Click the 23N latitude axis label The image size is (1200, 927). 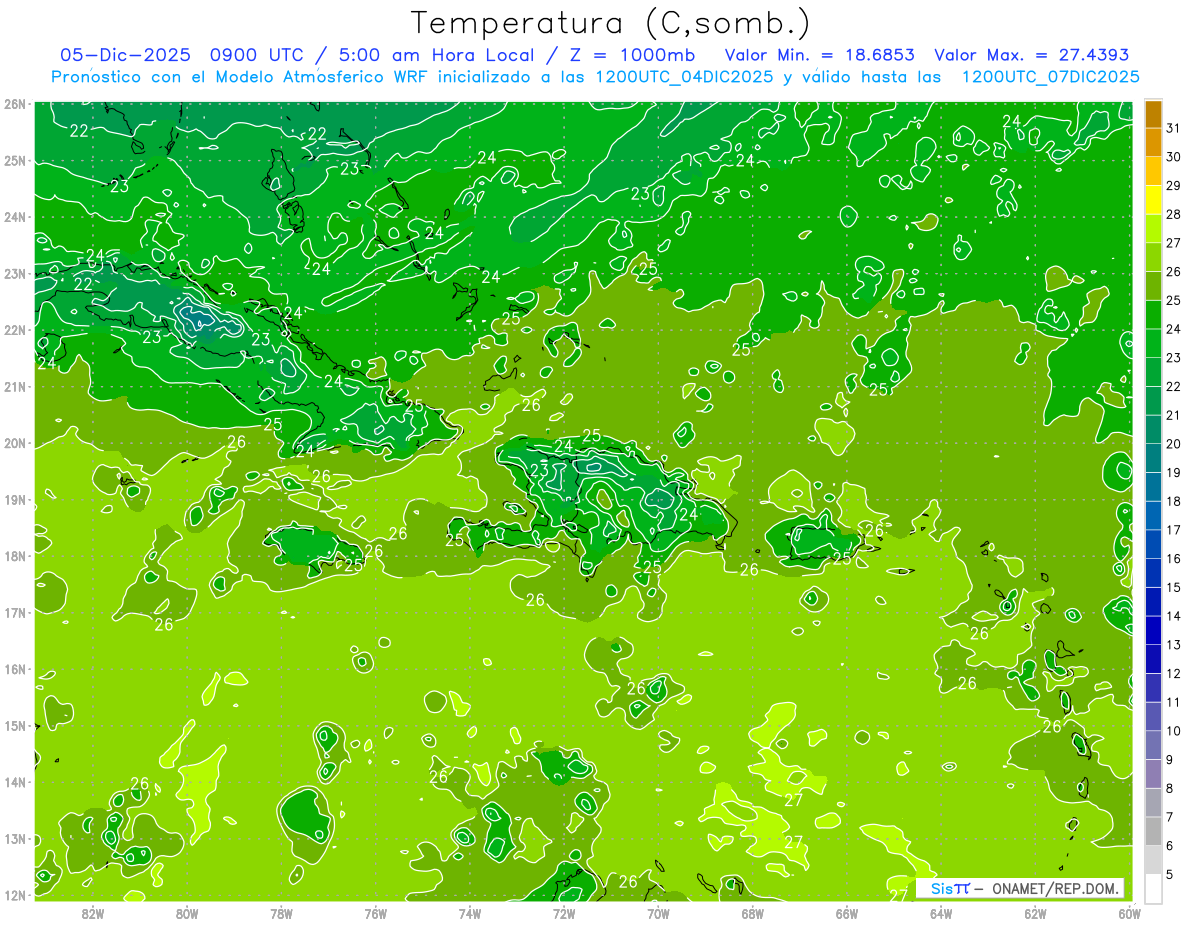[x=14, y=273]
